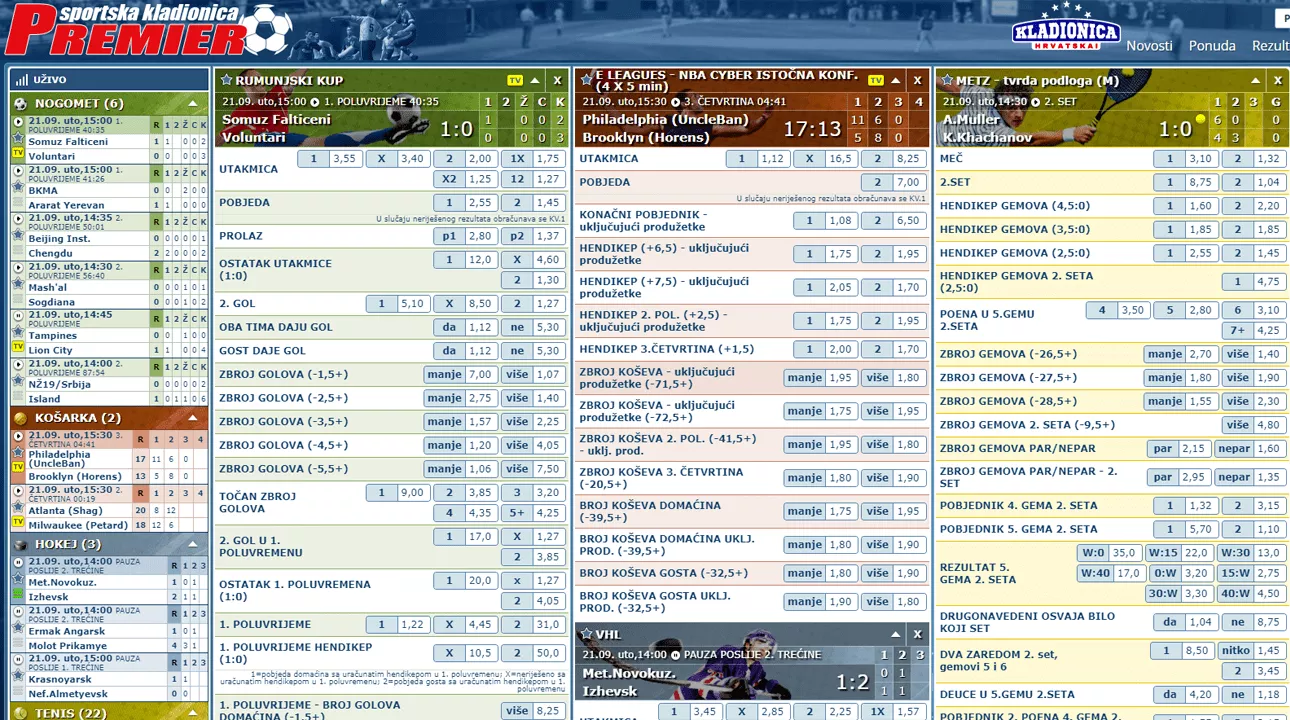
Task: Click TV stream icon for Somuz Falticeni match
Action: (17, 152)
